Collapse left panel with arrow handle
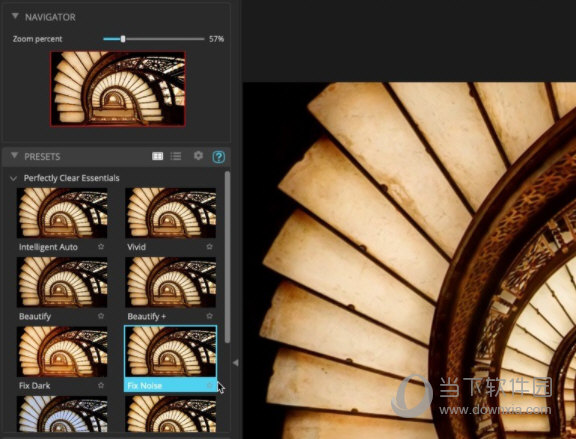The image size is (576, 439). 236,363
